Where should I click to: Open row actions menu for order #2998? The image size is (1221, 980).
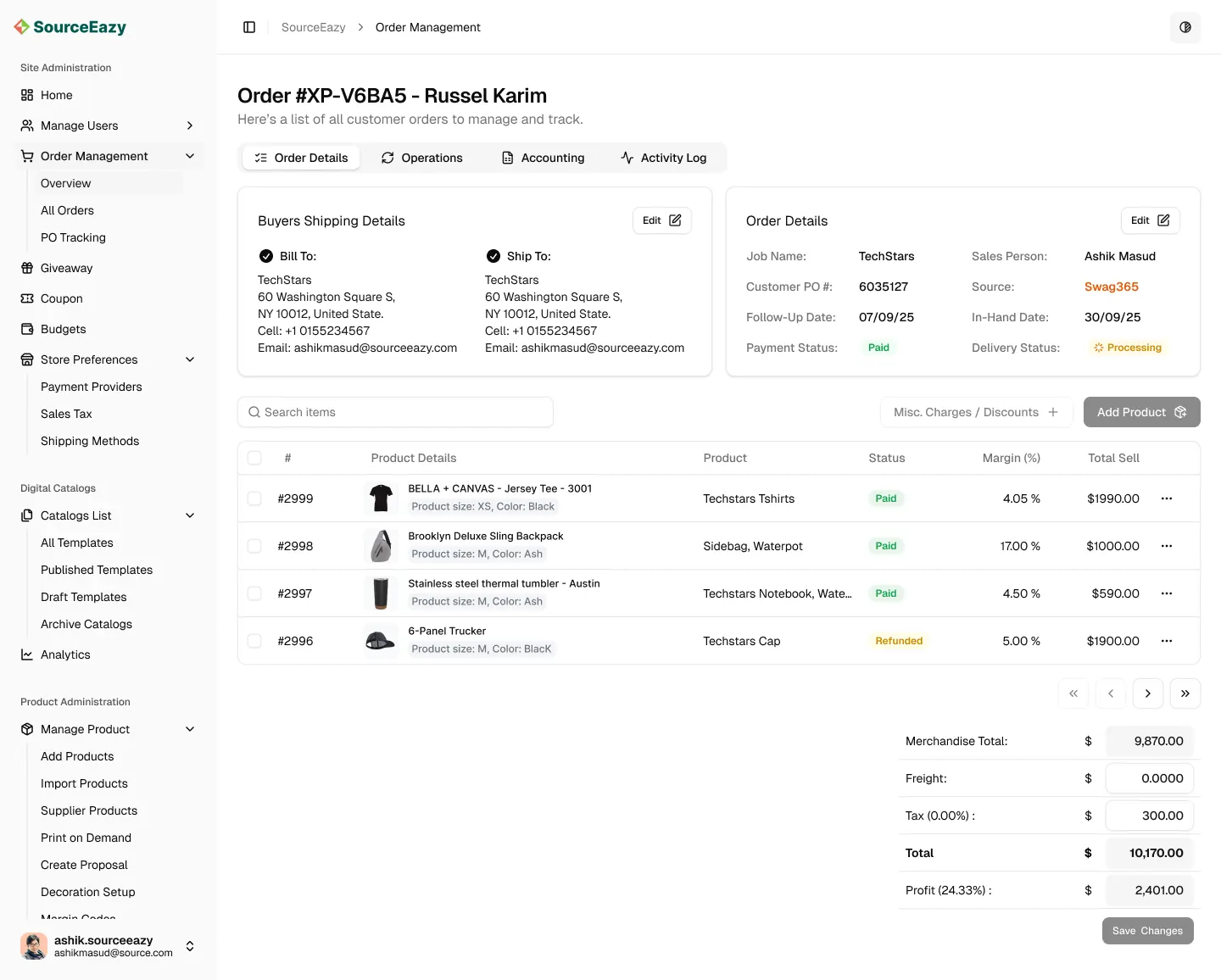[x=1167, y=546]
